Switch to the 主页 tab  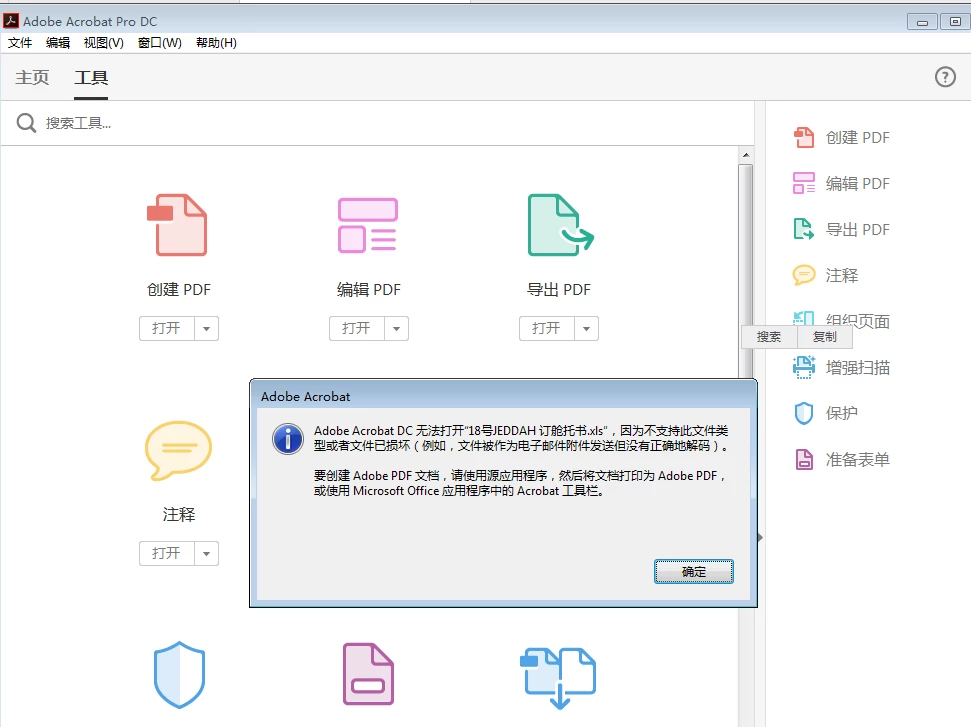32,77
